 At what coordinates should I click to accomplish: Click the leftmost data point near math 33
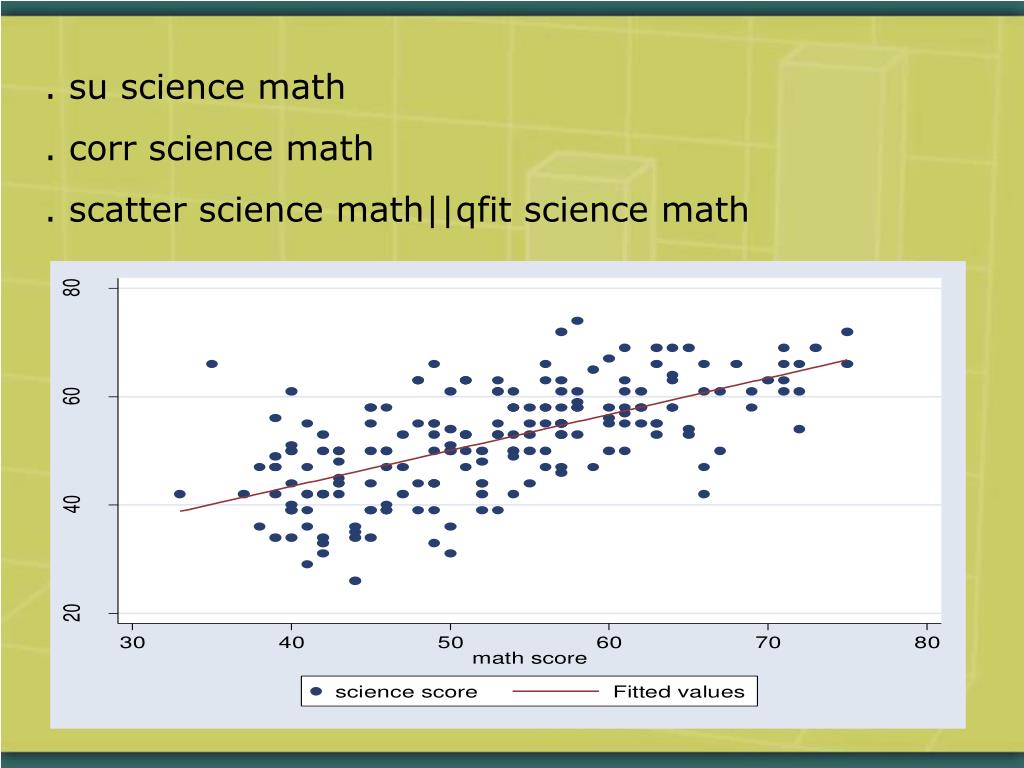pyautogui.click(x=180, y=494)
